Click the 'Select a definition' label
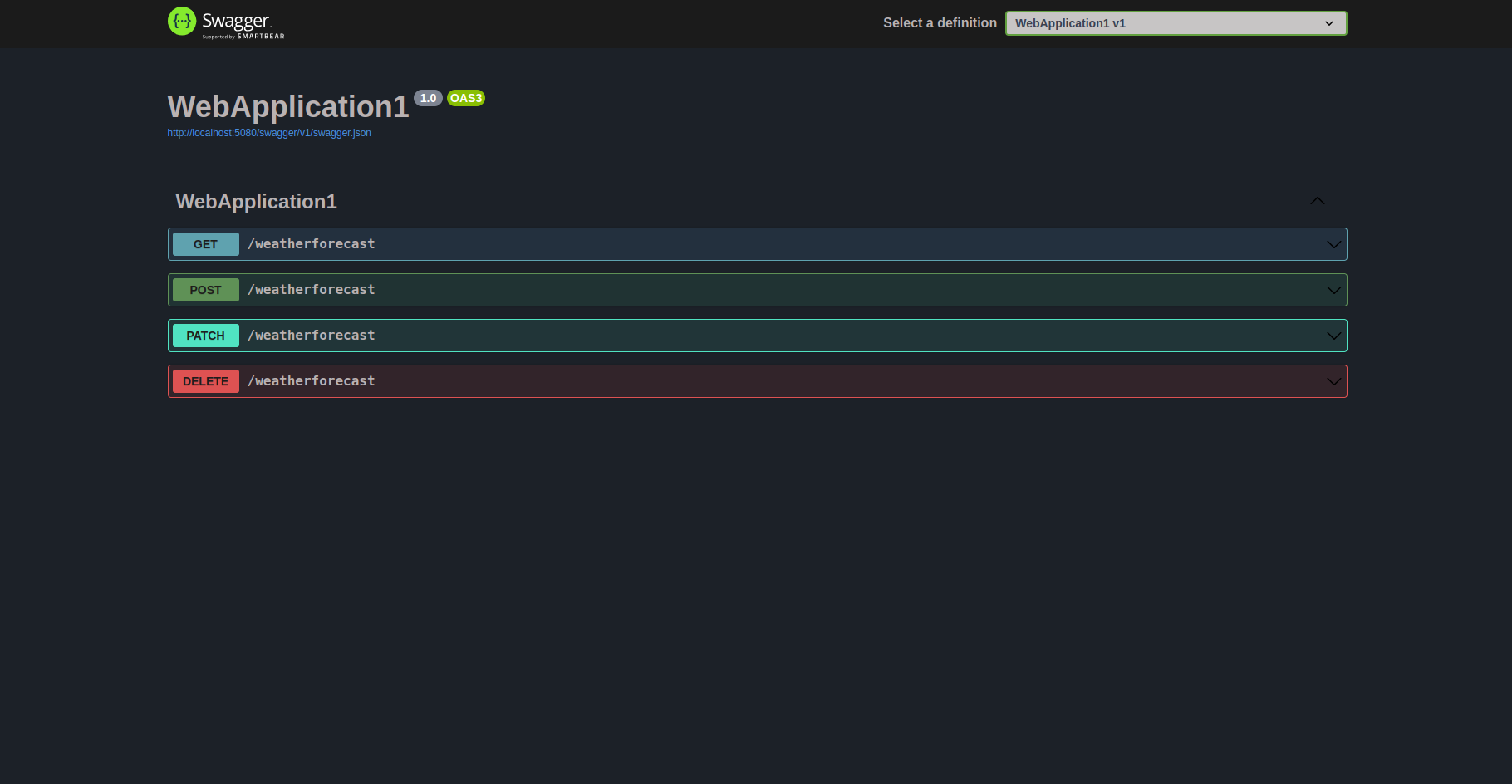The height and width of the screenshot is (784, 1512). point(940,23)
